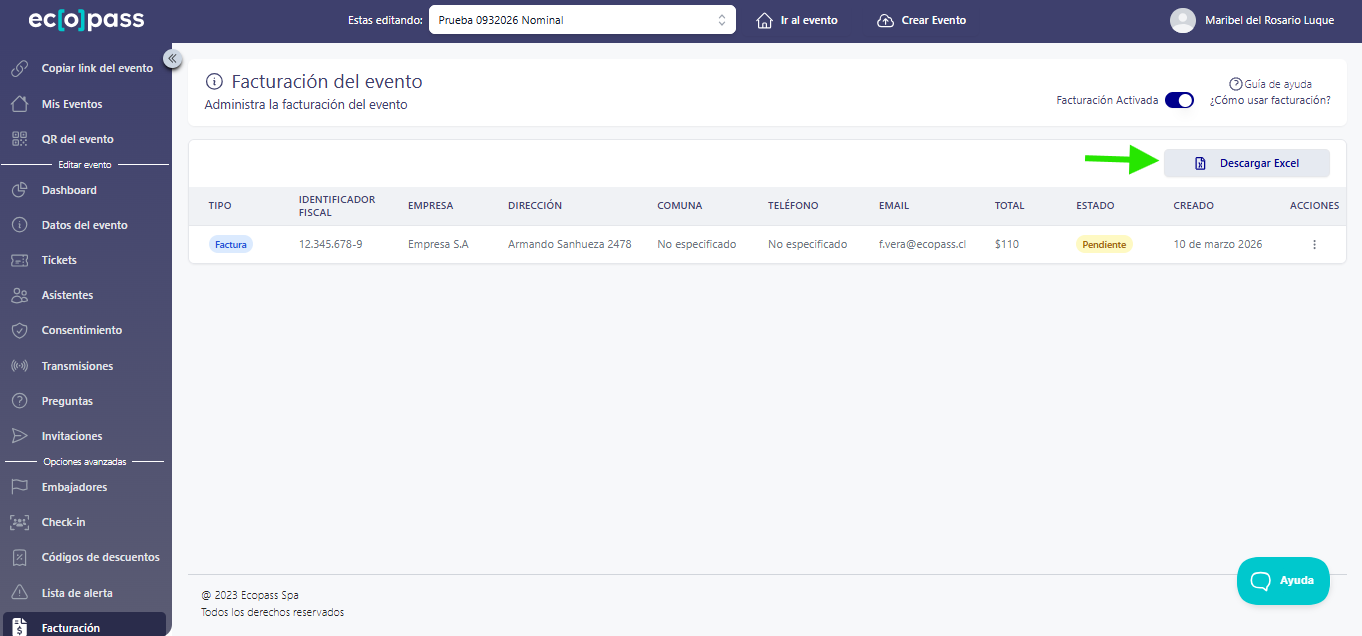1362x636 pixels.
Task: Download billing data with Descargar Excel
Action: (1247, 163)
